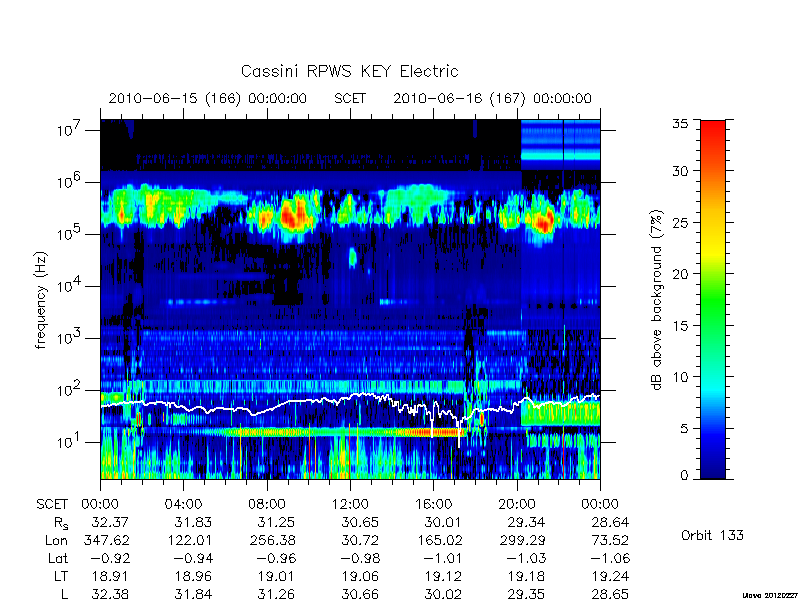
Task: Click the L value "28.65"
Action: coord(610,594)
